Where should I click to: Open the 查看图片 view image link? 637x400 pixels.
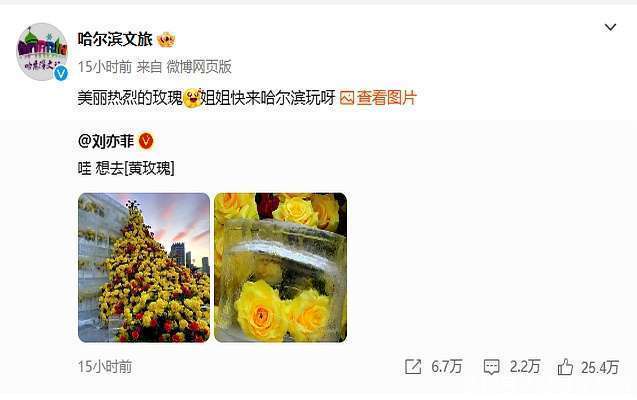(387, 98)
